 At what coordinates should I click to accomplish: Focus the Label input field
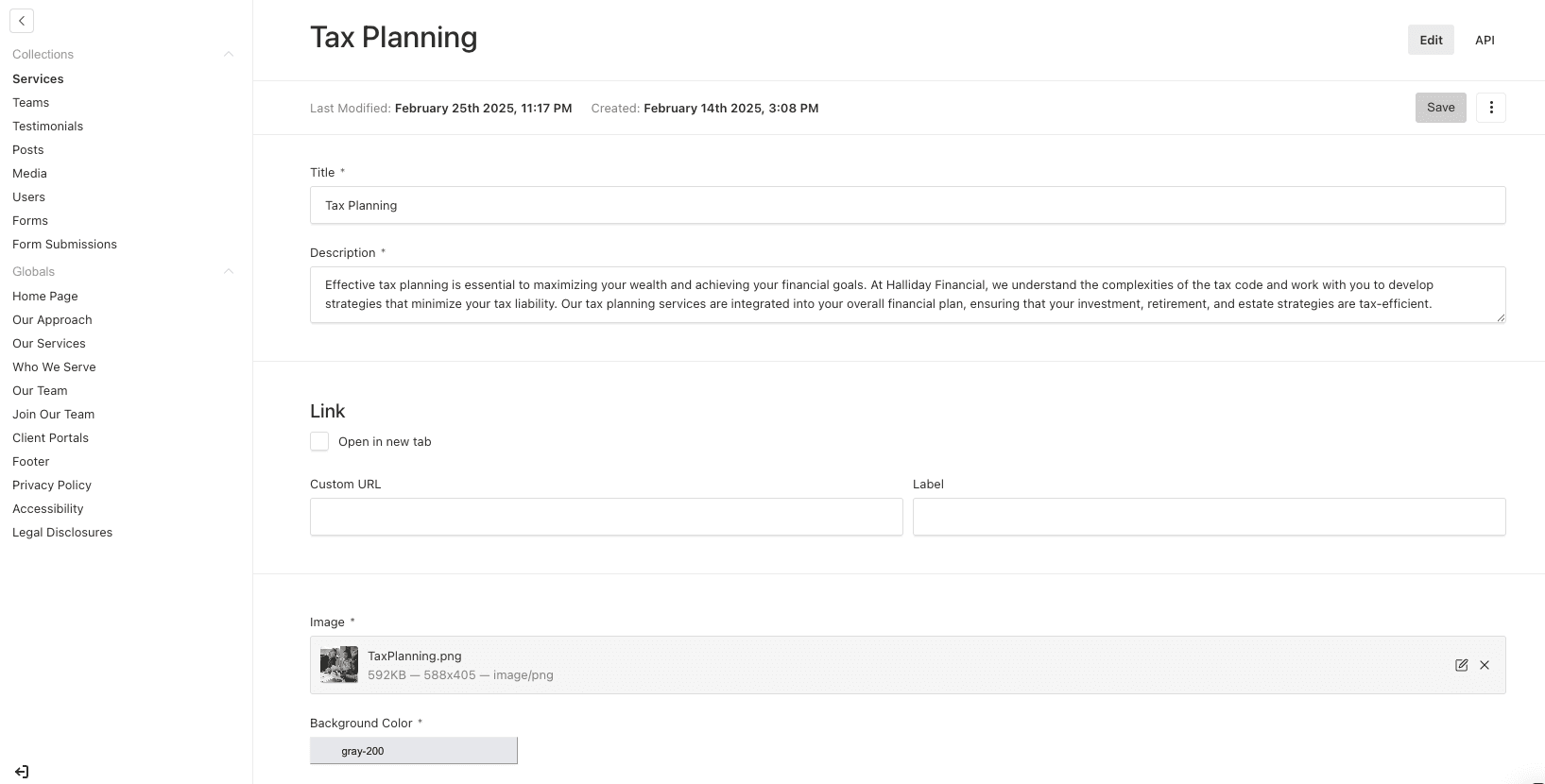pos(1209,517)
